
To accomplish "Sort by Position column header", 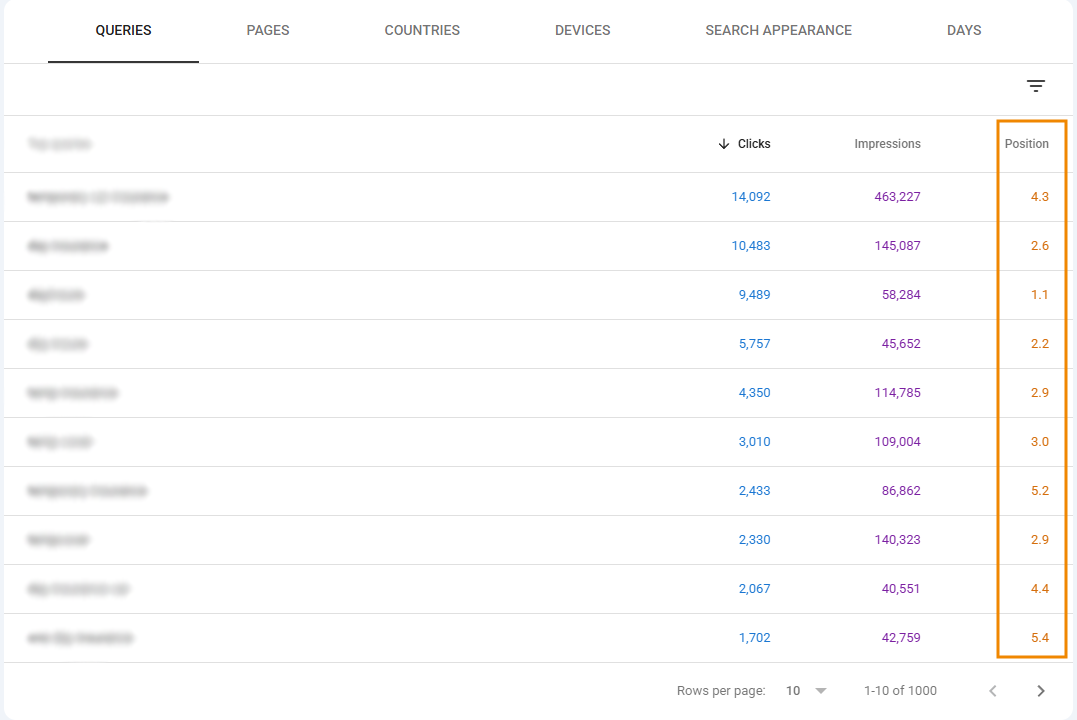I will click(x=1026, y=144).
